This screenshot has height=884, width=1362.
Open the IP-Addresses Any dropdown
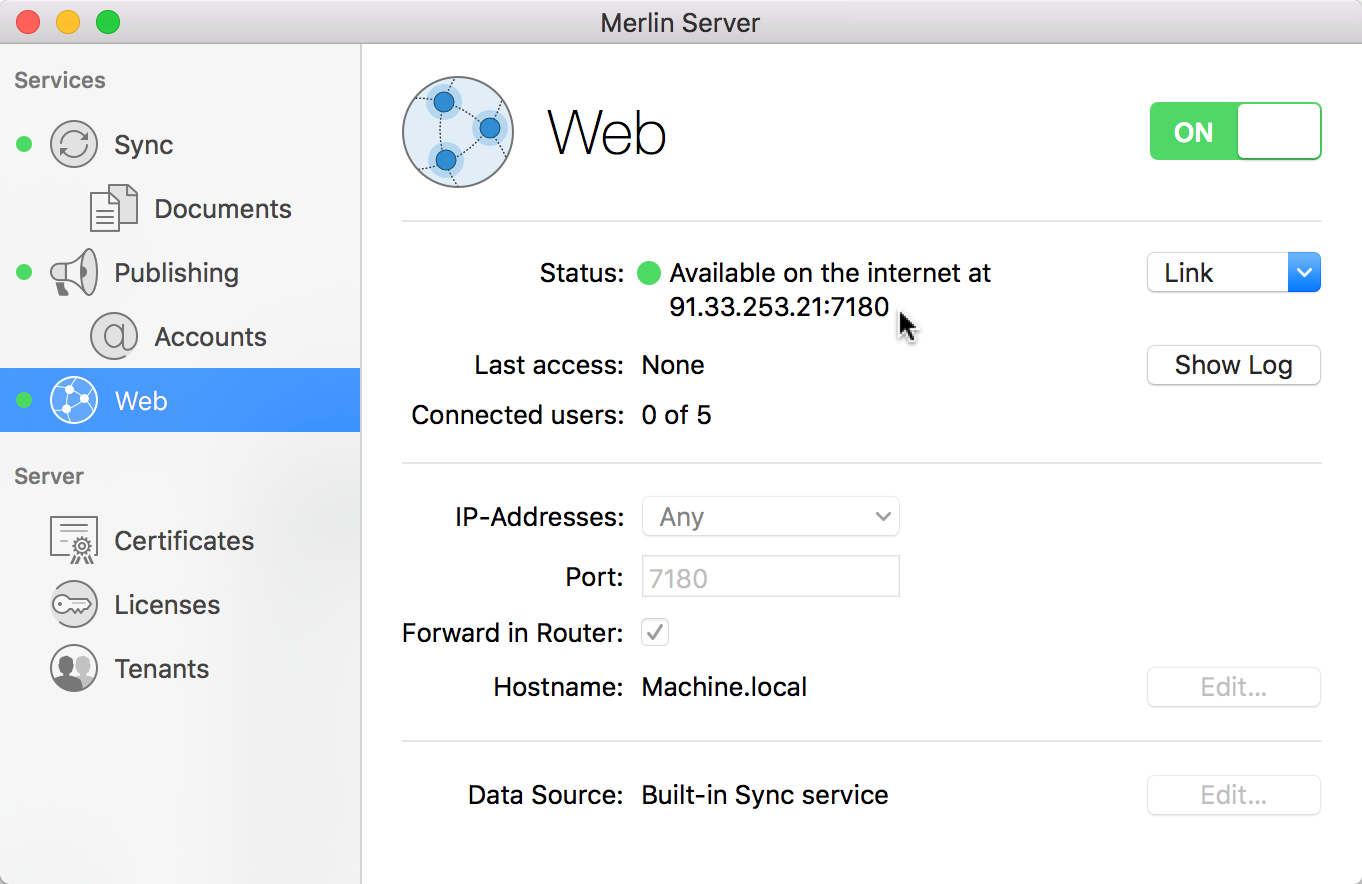coord(770,517)
